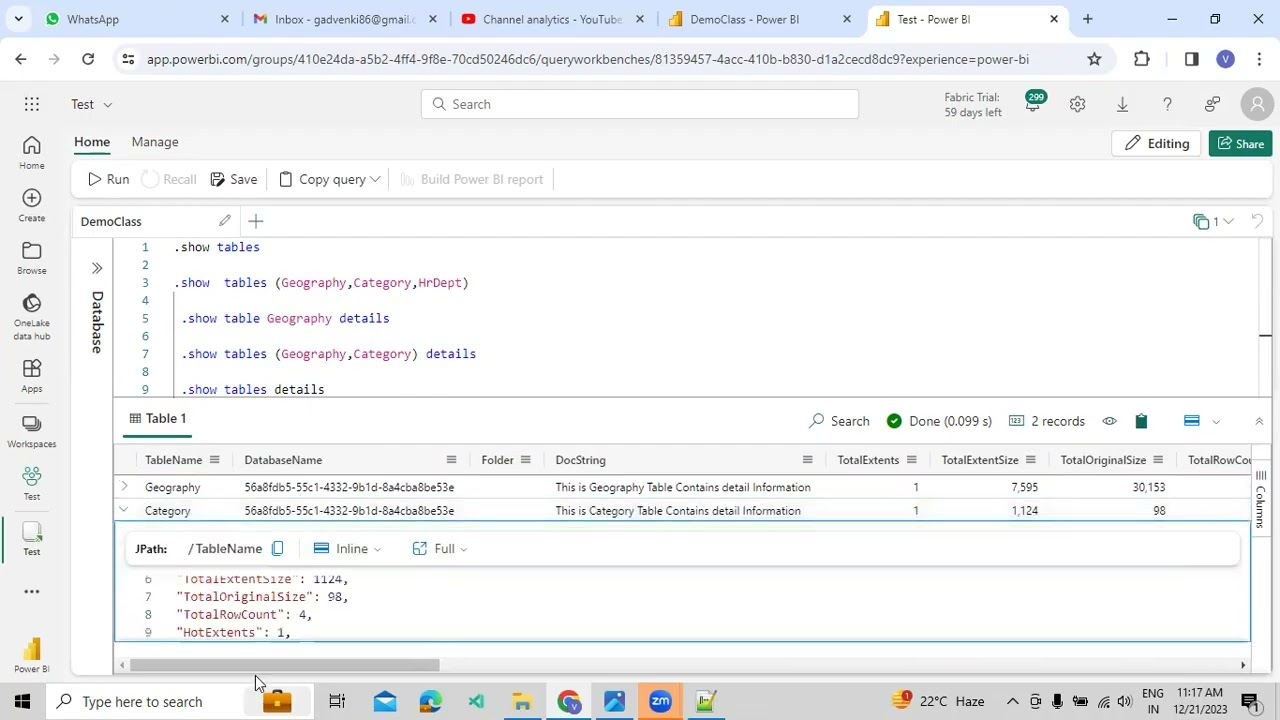Open Browse in left sidebar

[32, 258]
